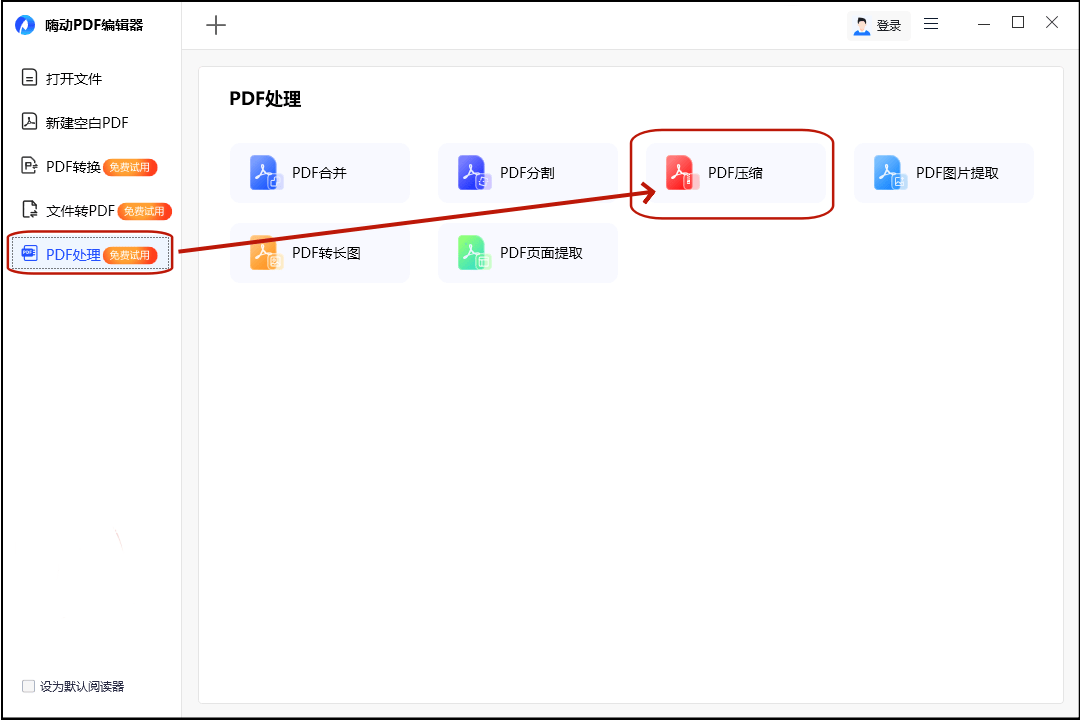Launch the PDF图片提取 image extraction tool
Viewport: 1080px width, 720px height.
(943, 172)
